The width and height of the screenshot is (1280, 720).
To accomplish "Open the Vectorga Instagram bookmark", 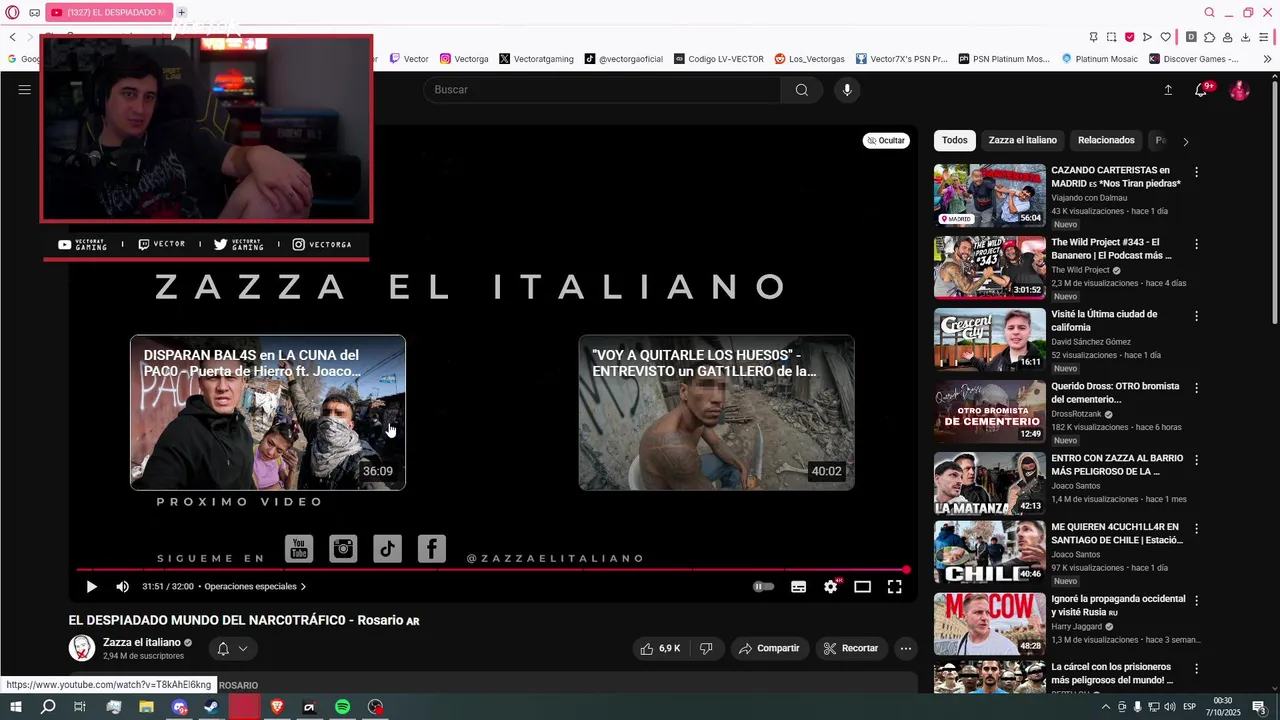I will click(x=464, y=59).
